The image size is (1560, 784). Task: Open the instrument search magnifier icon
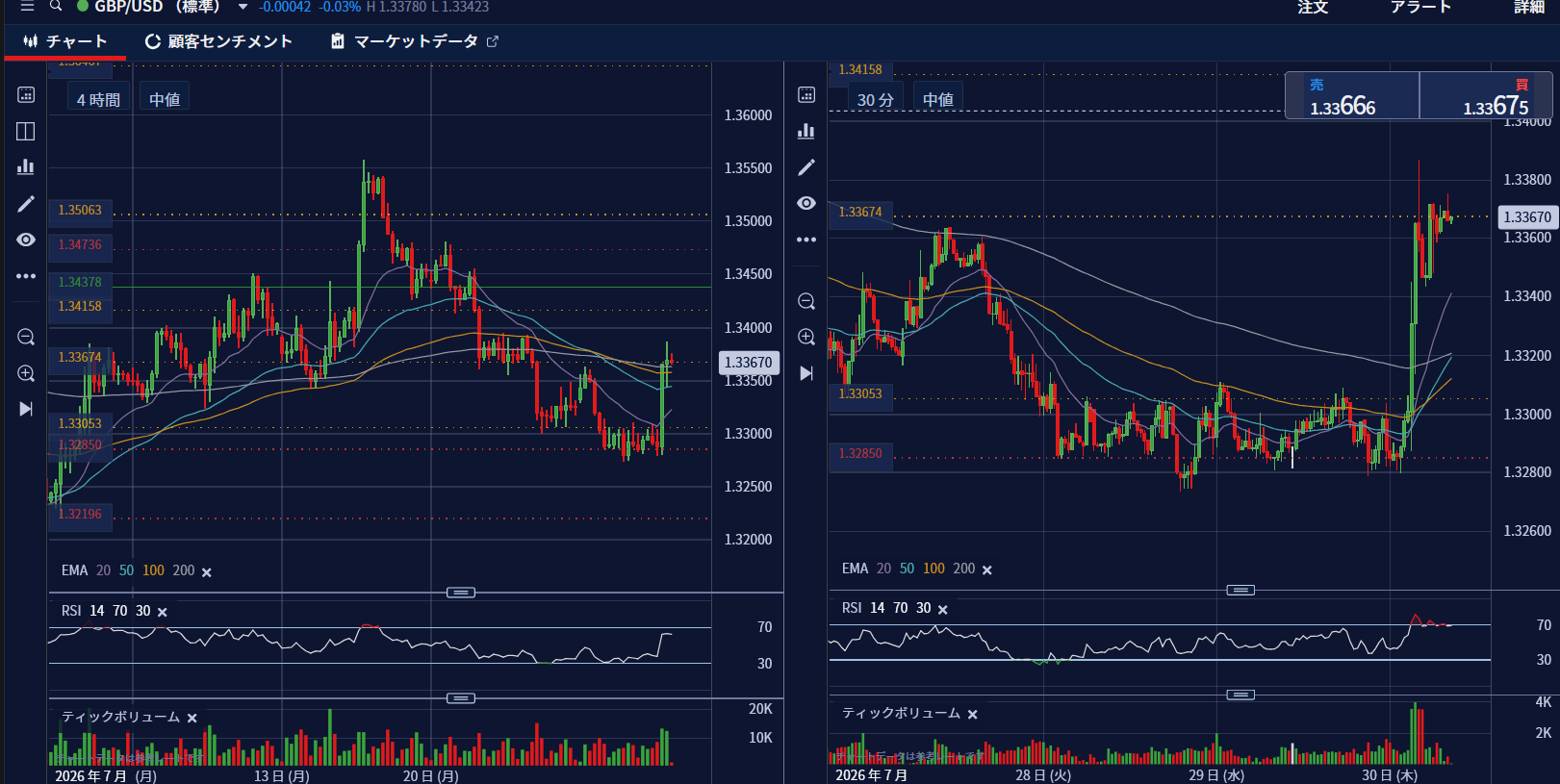(x=57, y=6)
